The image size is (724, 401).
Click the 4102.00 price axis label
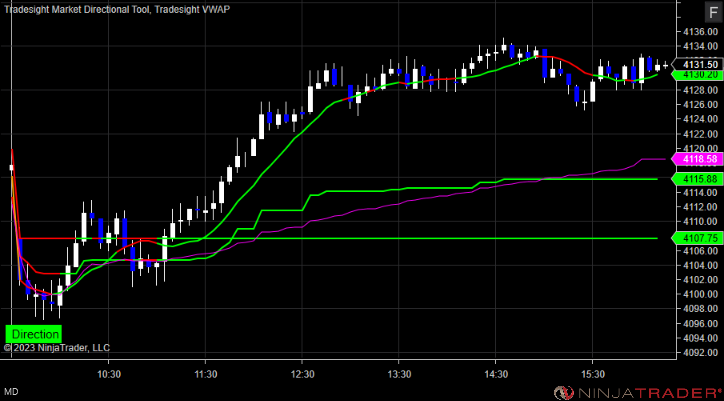click(701, 280)
